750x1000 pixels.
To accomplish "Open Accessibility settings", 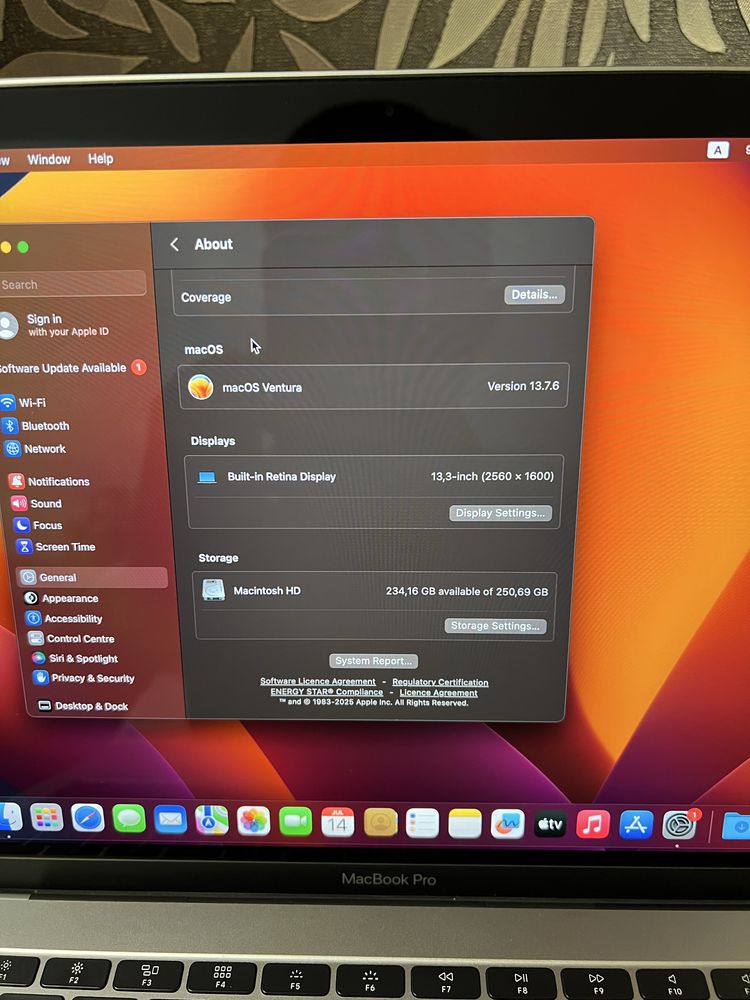I will (64, 619).
